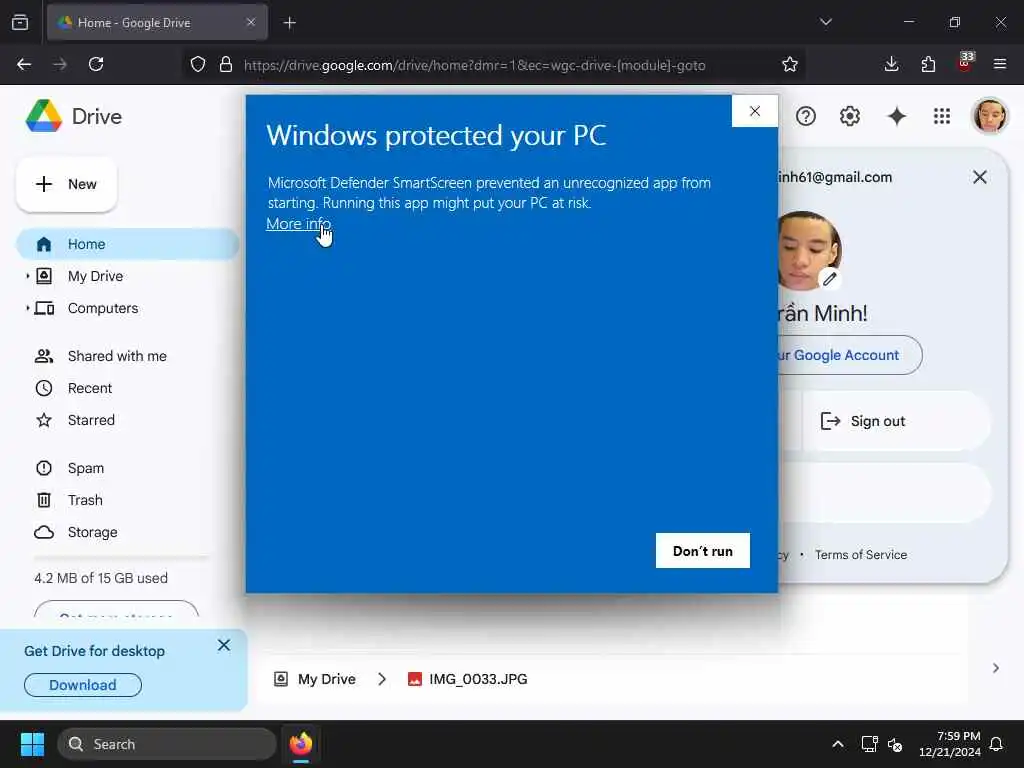1024x768 pixels.
Task: Open the Spam folder
Action: (86, 468)
